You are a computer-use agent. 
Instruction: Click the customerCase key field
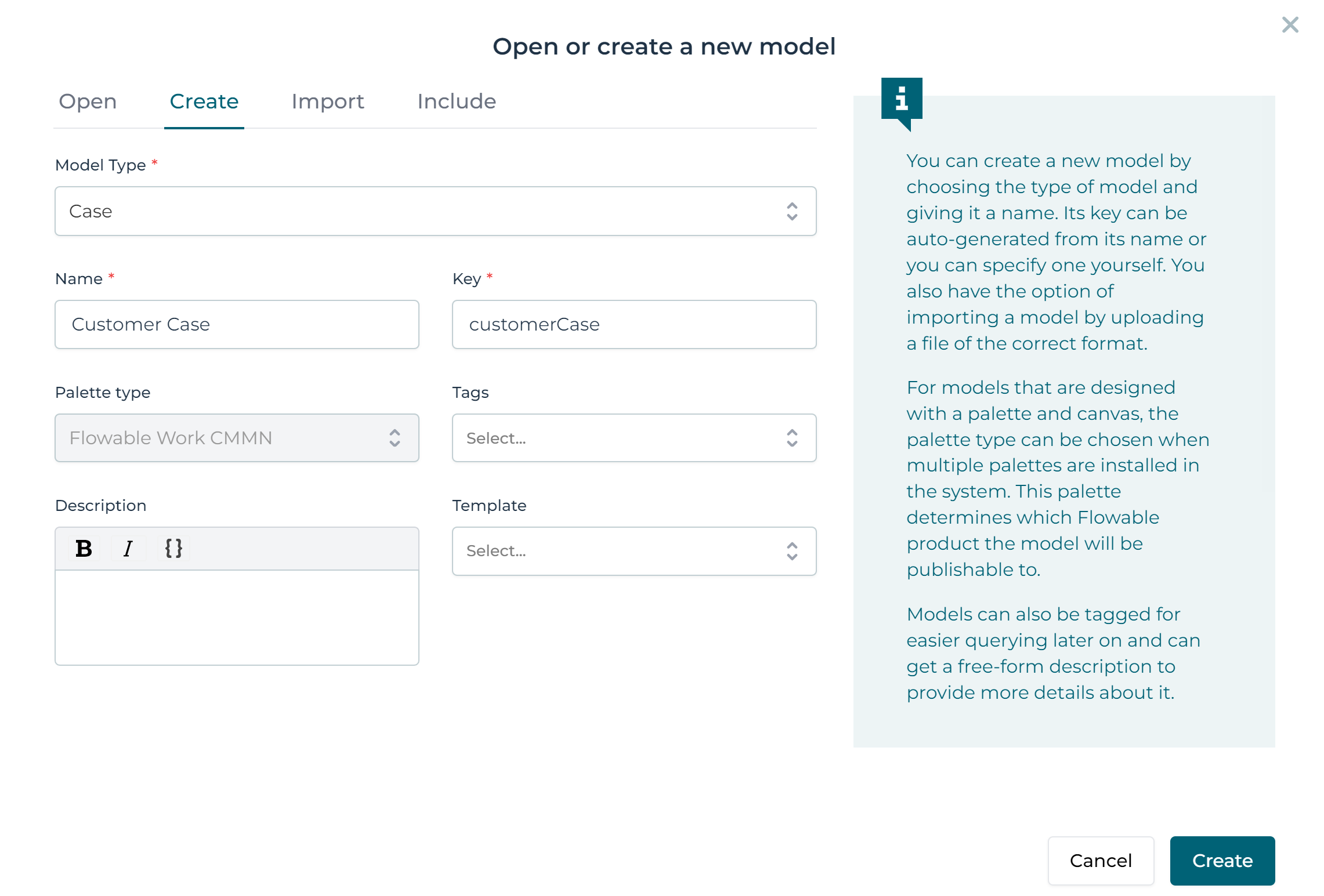634,324
